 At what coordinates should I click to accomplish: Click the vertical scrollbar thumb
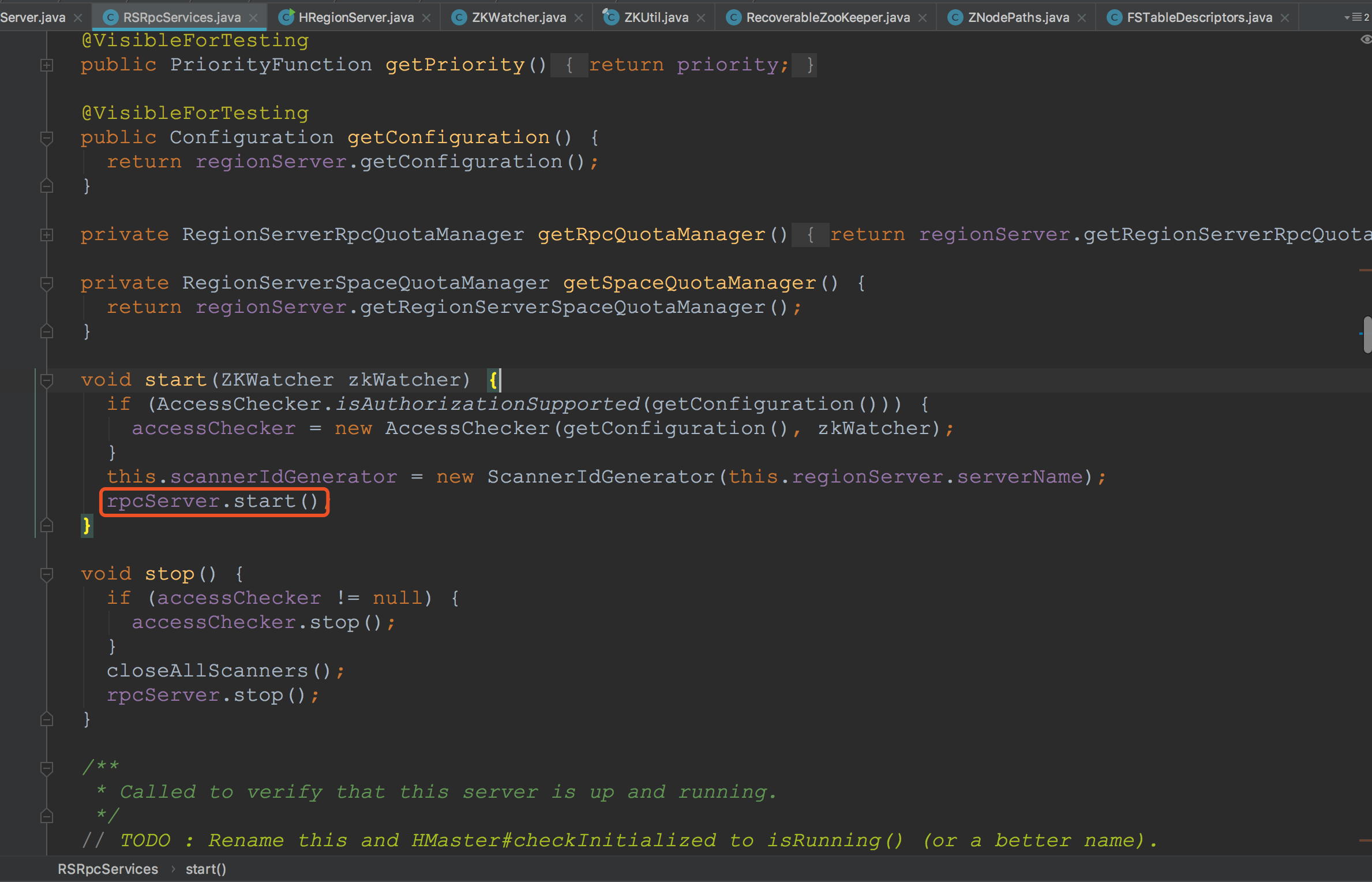coord(1367,334)
